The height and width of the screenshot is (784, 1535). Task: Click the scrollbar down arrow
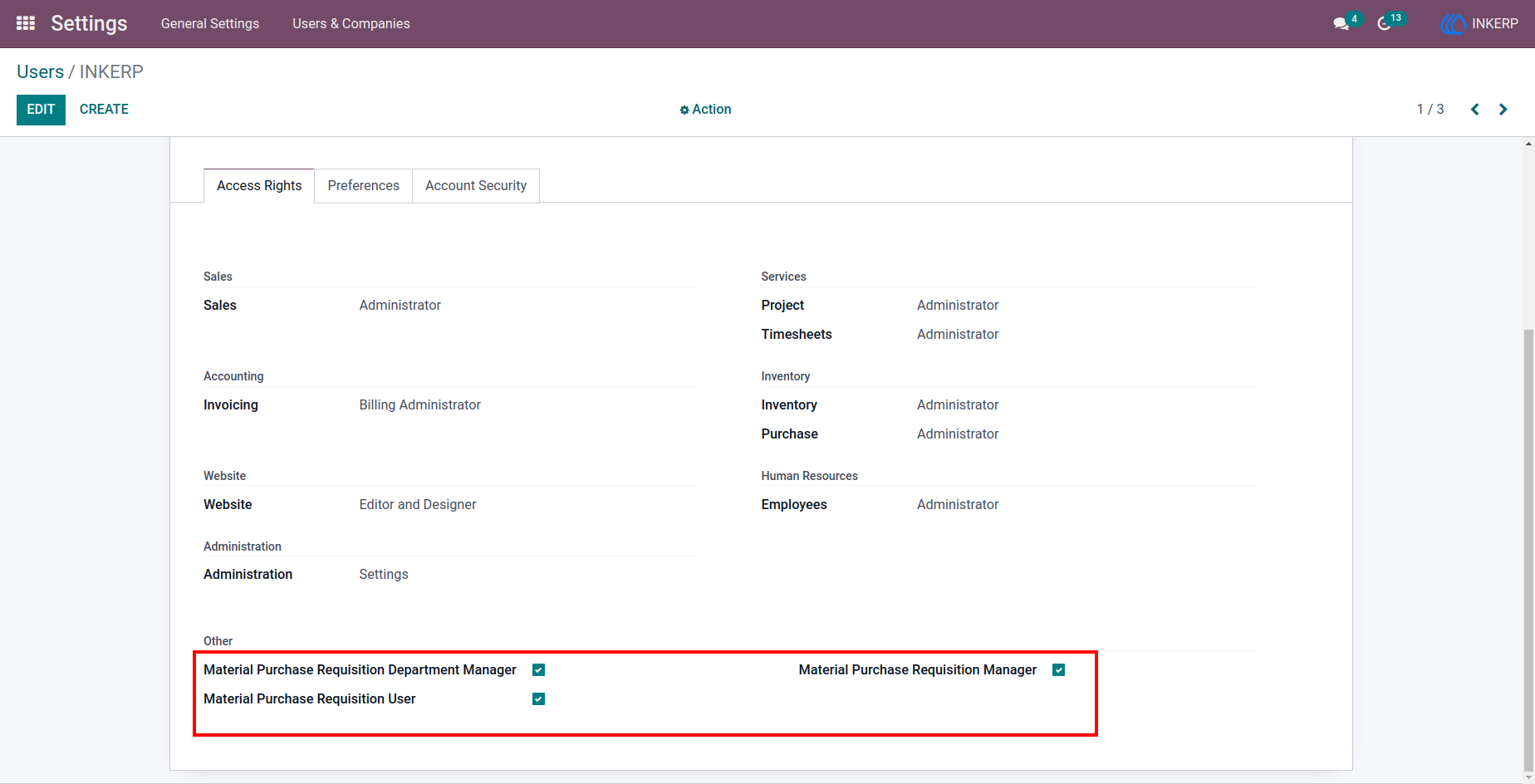(x=1528, y=777)
